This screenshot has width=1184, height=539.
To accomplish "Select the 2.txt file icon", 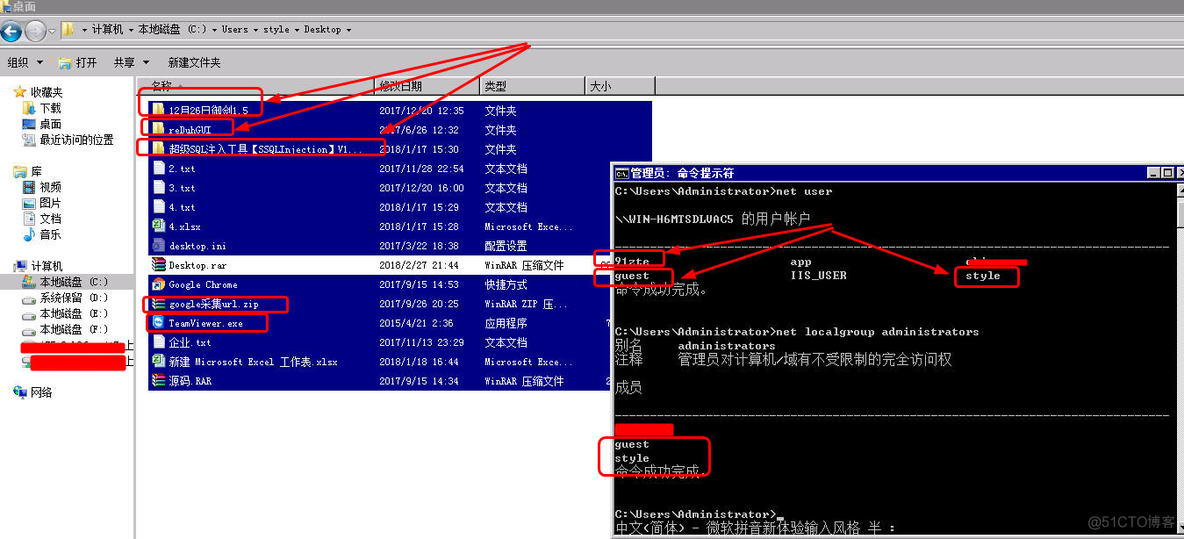I will point(159,168).
